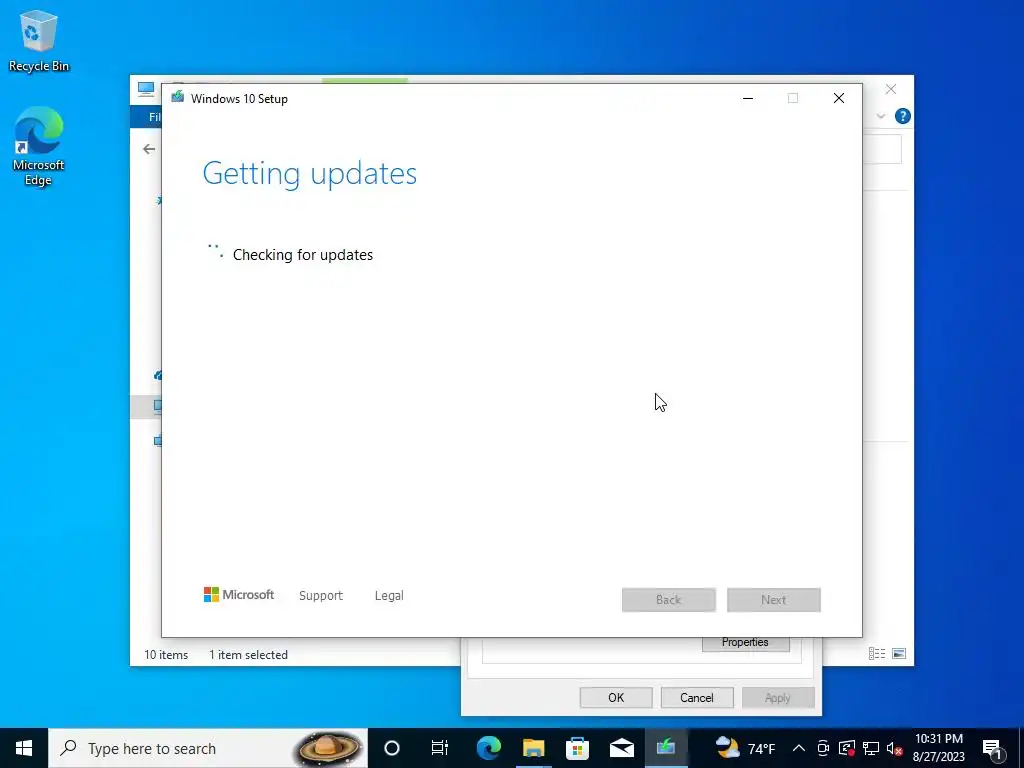The height and width of the screenshot is (768, 1024).
Task: Select Windows 10 Setup taskbar button
Action: pyautogui.click(x=666, y=748)
